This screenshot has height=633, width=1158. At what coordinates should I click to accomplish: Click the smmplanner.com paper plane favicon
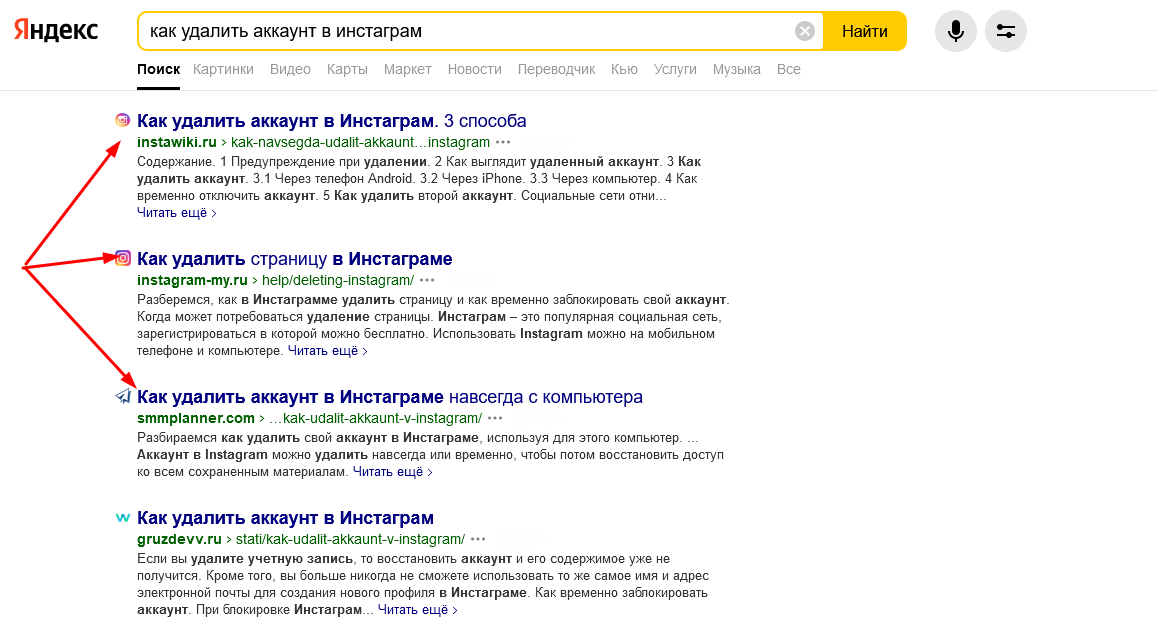123,397
